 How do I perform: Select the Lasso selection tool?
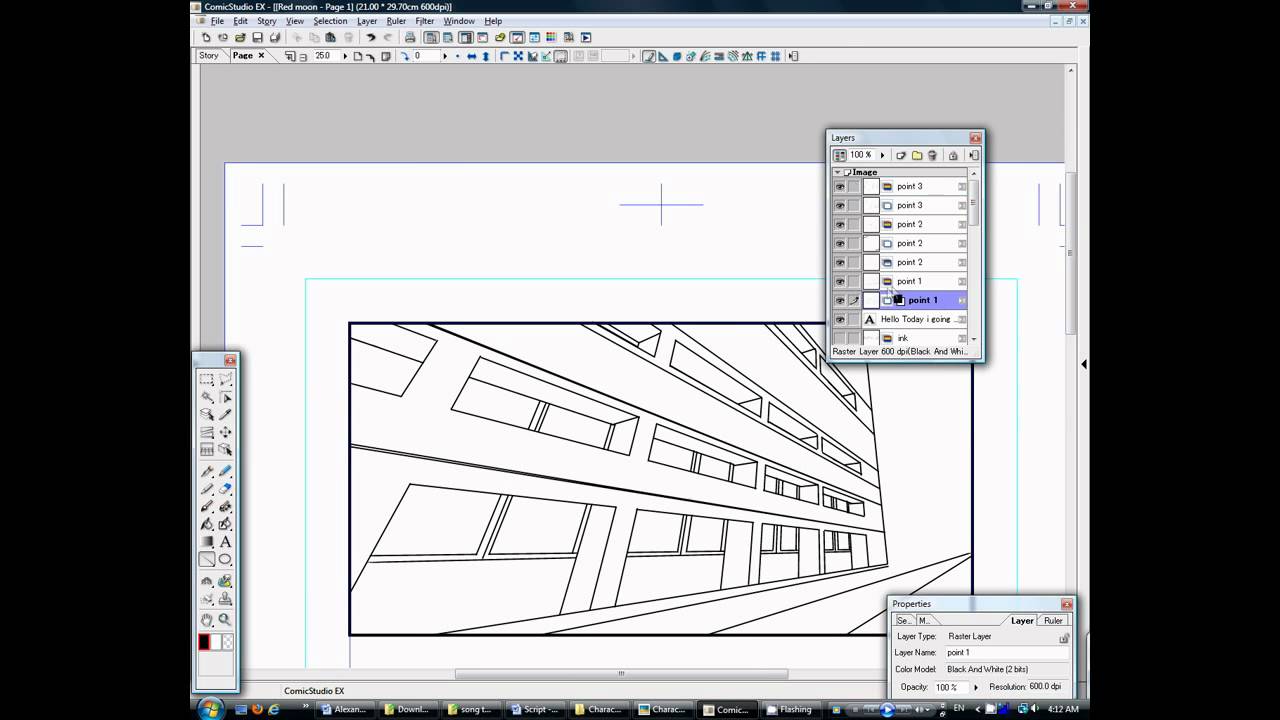(x=225, y=379)
